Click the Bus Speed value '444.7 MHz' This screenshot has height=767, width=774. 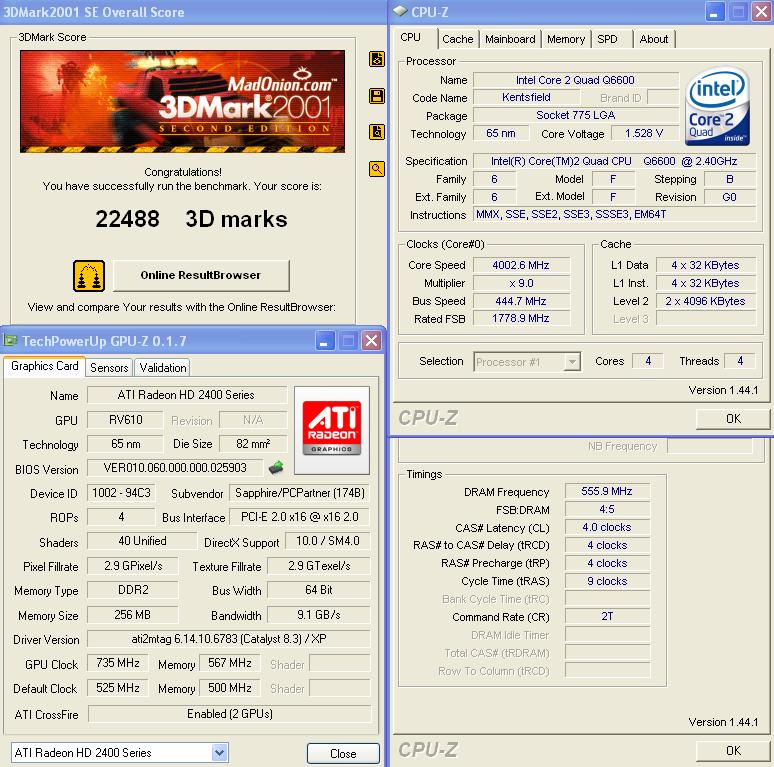coord(521,301)
